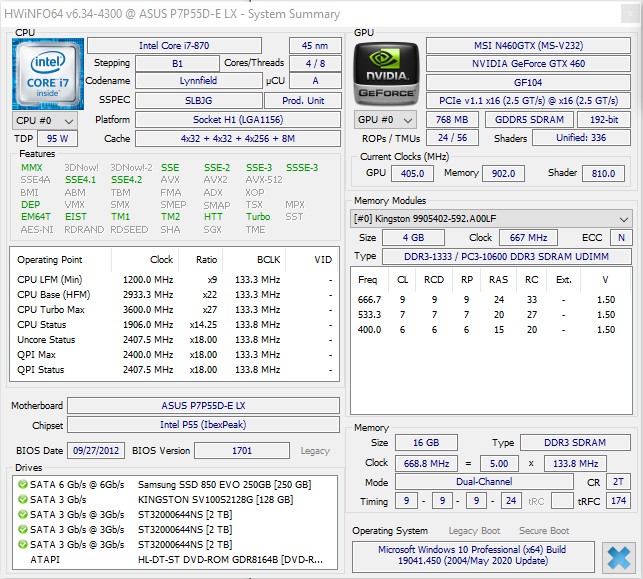643x579 pixels.
Task: Click the Intel P55 (IbexPeak) chipset field
Action: pyautogui.click(x=203, y=425)
